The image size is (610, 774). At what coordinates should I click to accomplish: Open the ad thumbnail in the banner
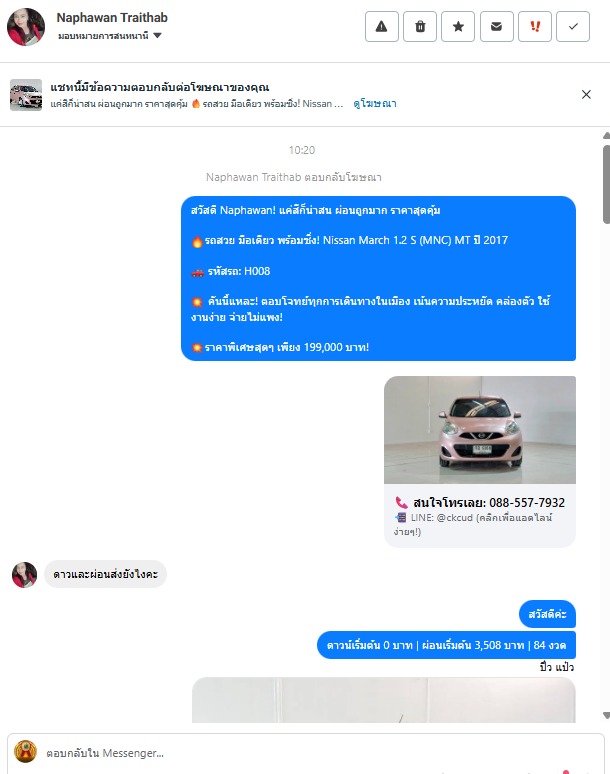26,95
